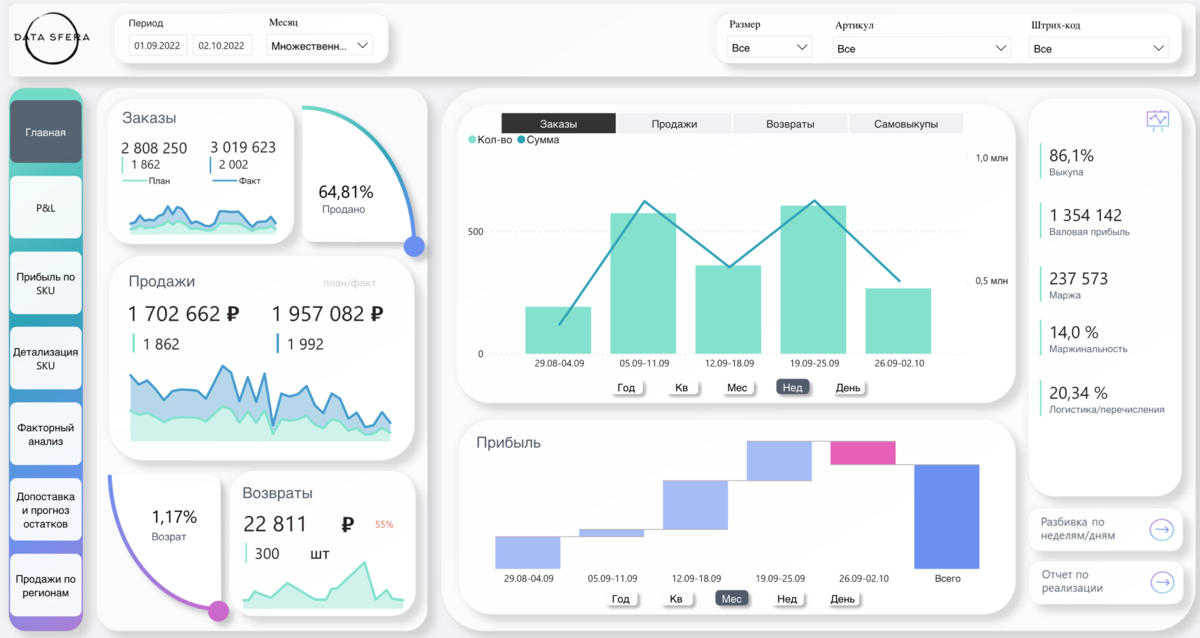Viewport: 1200px width, 638px height.
Task: Set orders chart granularity to День
Action: tap(849, 388)
